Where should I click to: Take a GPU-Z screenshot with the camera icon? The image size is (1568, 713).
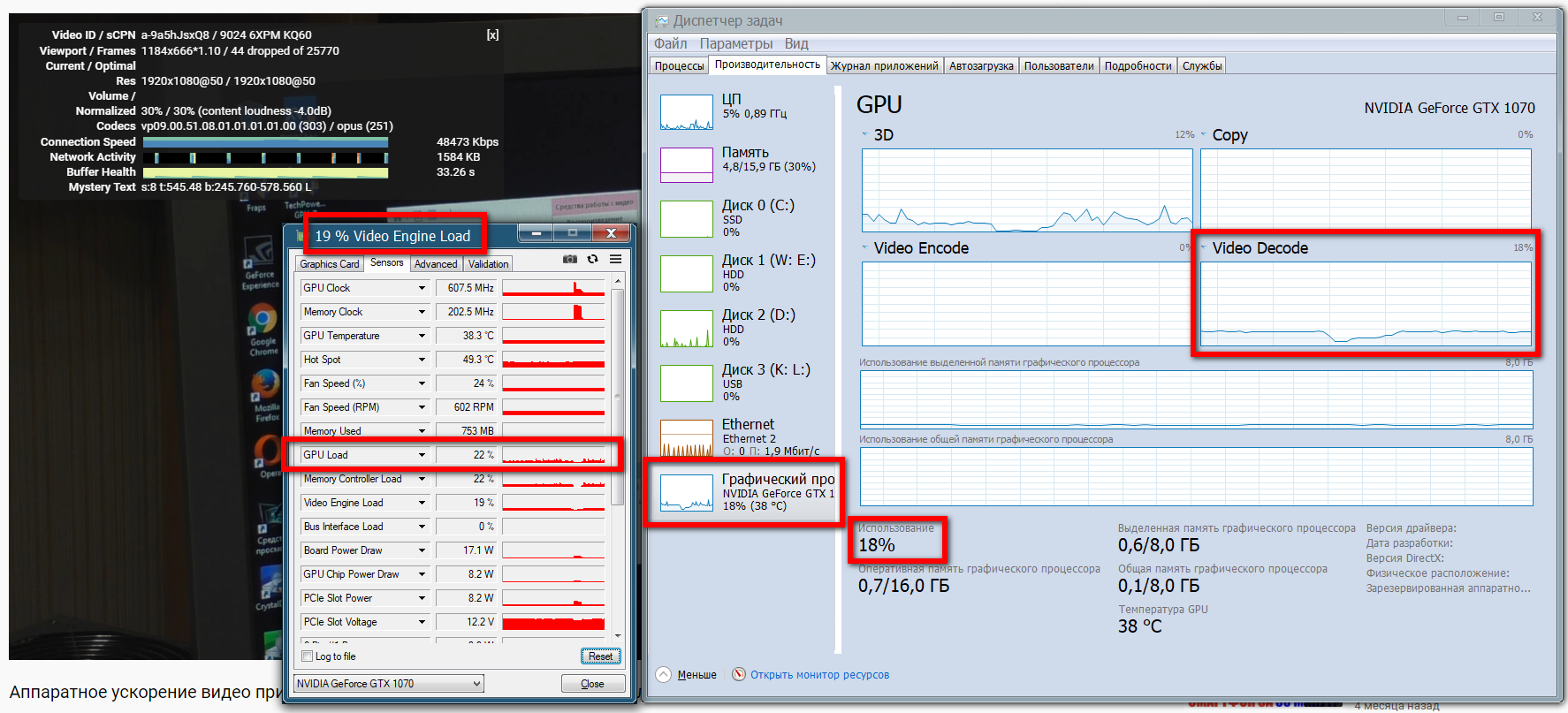[570, 259]
